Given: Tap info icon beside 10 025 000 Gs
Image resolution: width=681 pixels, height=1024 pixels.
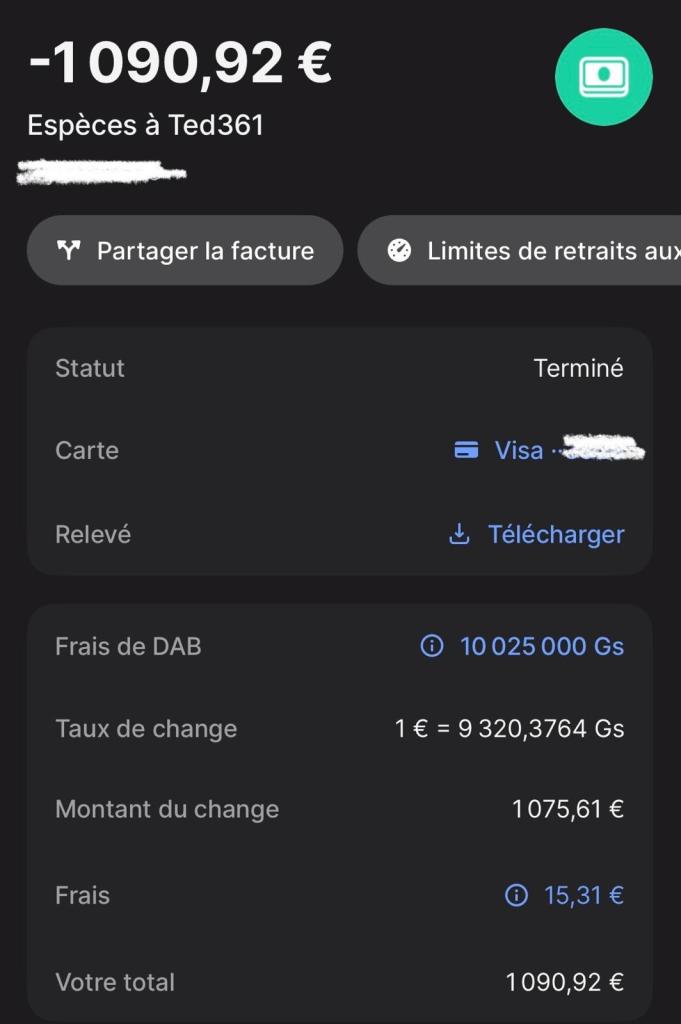Looking at the screenshot, I should 432,646.
